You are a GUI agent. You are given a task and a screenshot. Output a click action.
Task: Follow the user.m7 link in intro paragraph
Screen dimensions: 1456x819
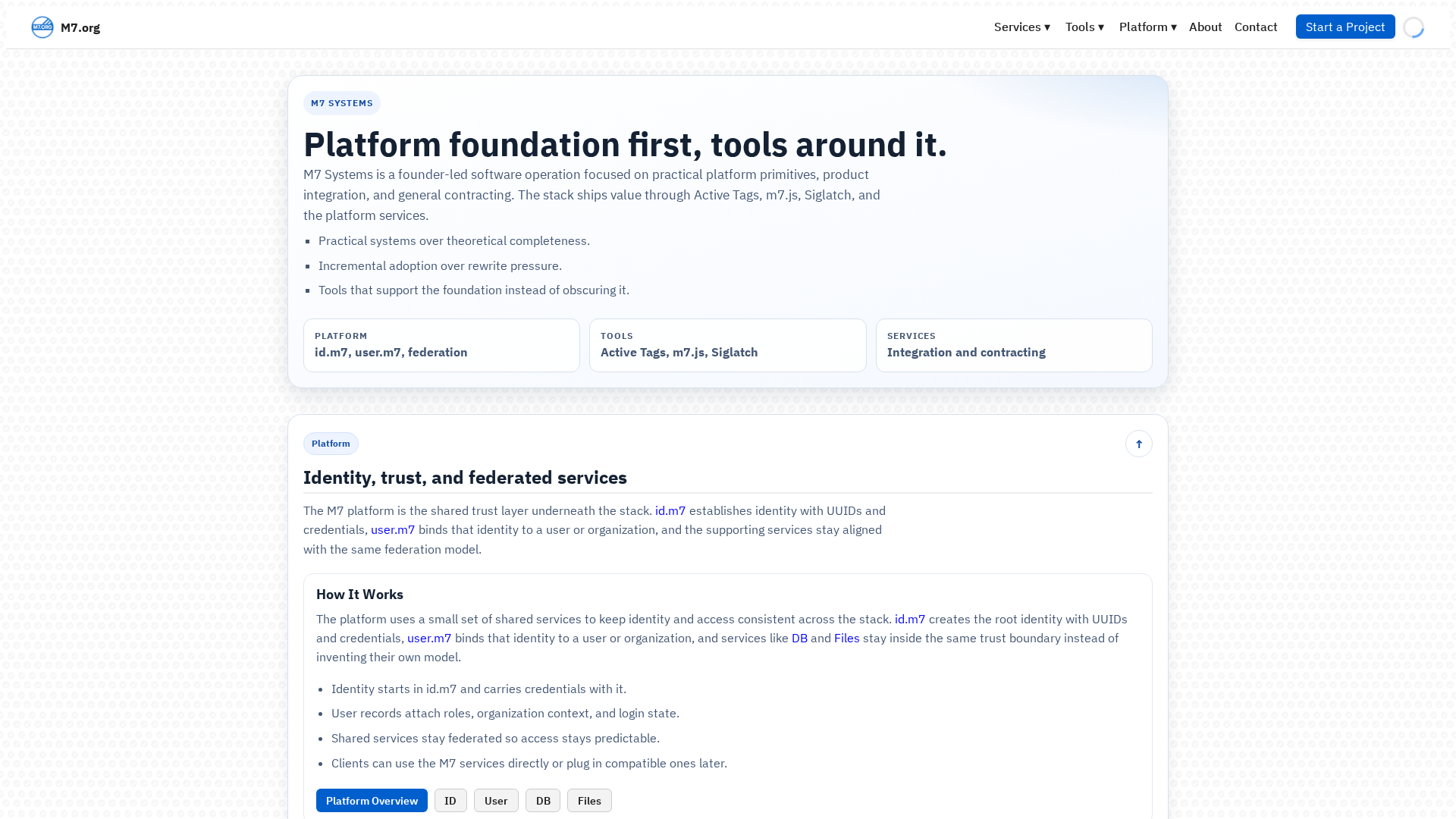[x=393, y=530]
